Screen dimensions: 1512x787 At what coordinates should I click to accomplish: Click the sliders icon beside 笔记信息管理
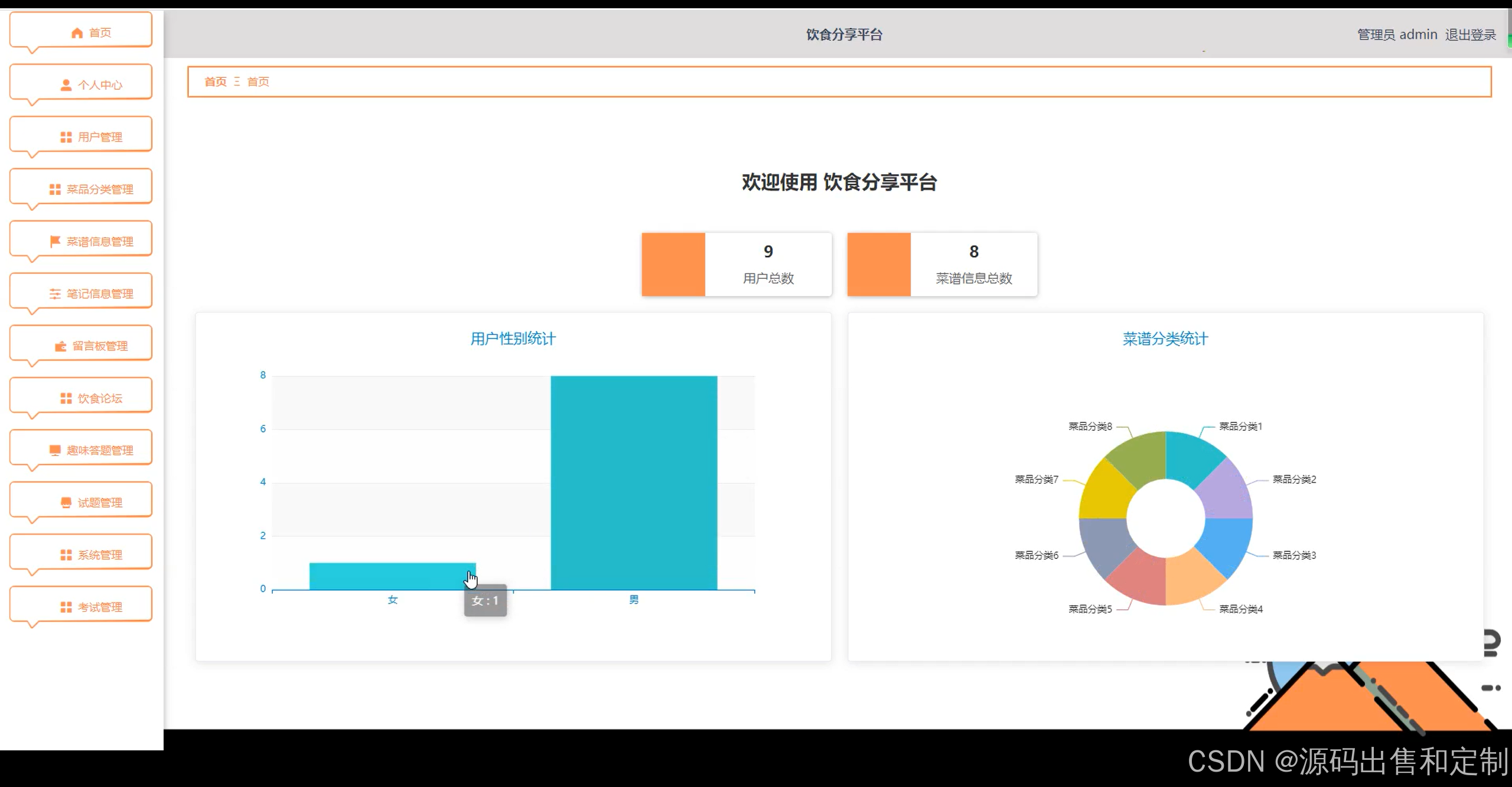[55, 294]
